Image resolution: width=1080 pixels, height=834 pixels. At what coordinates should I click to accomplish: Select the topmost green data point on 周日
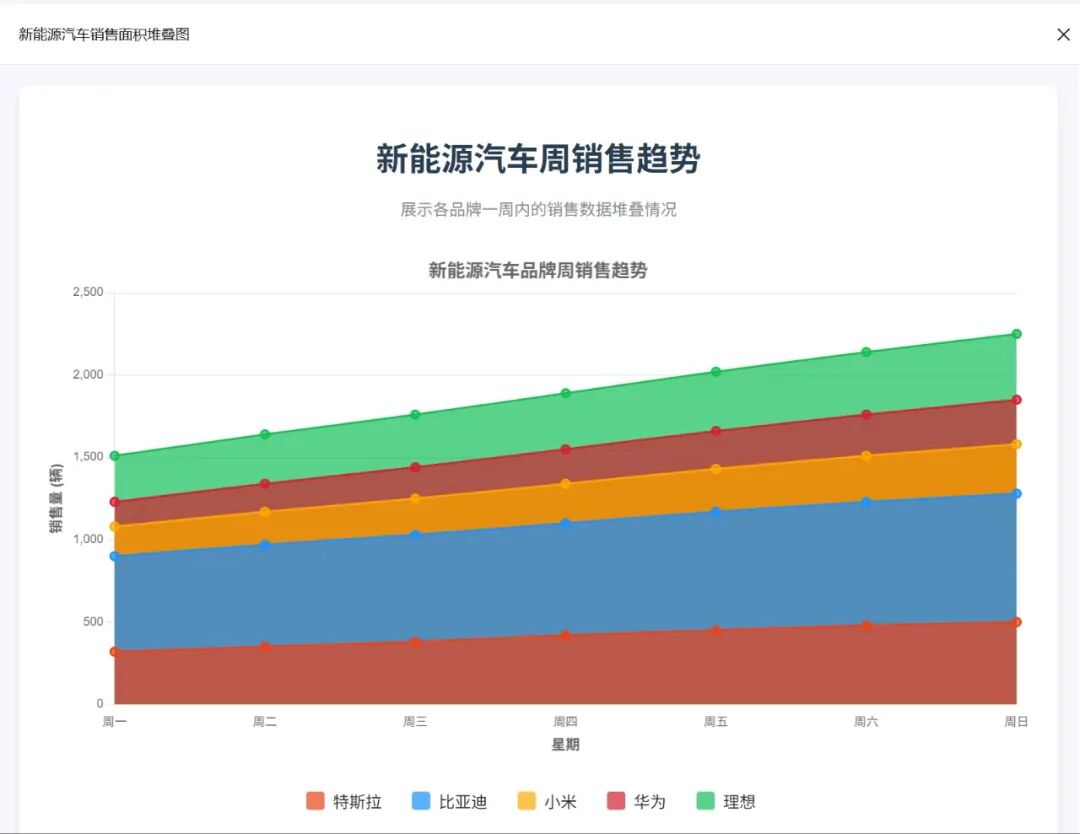pyautogui.click(x=1015, y=331)
